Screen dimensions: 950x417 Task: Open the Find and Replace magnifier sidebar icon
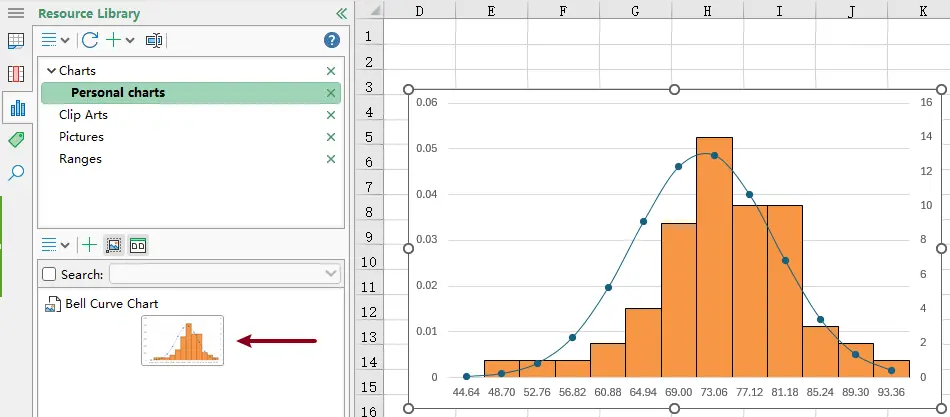[16, 173]
